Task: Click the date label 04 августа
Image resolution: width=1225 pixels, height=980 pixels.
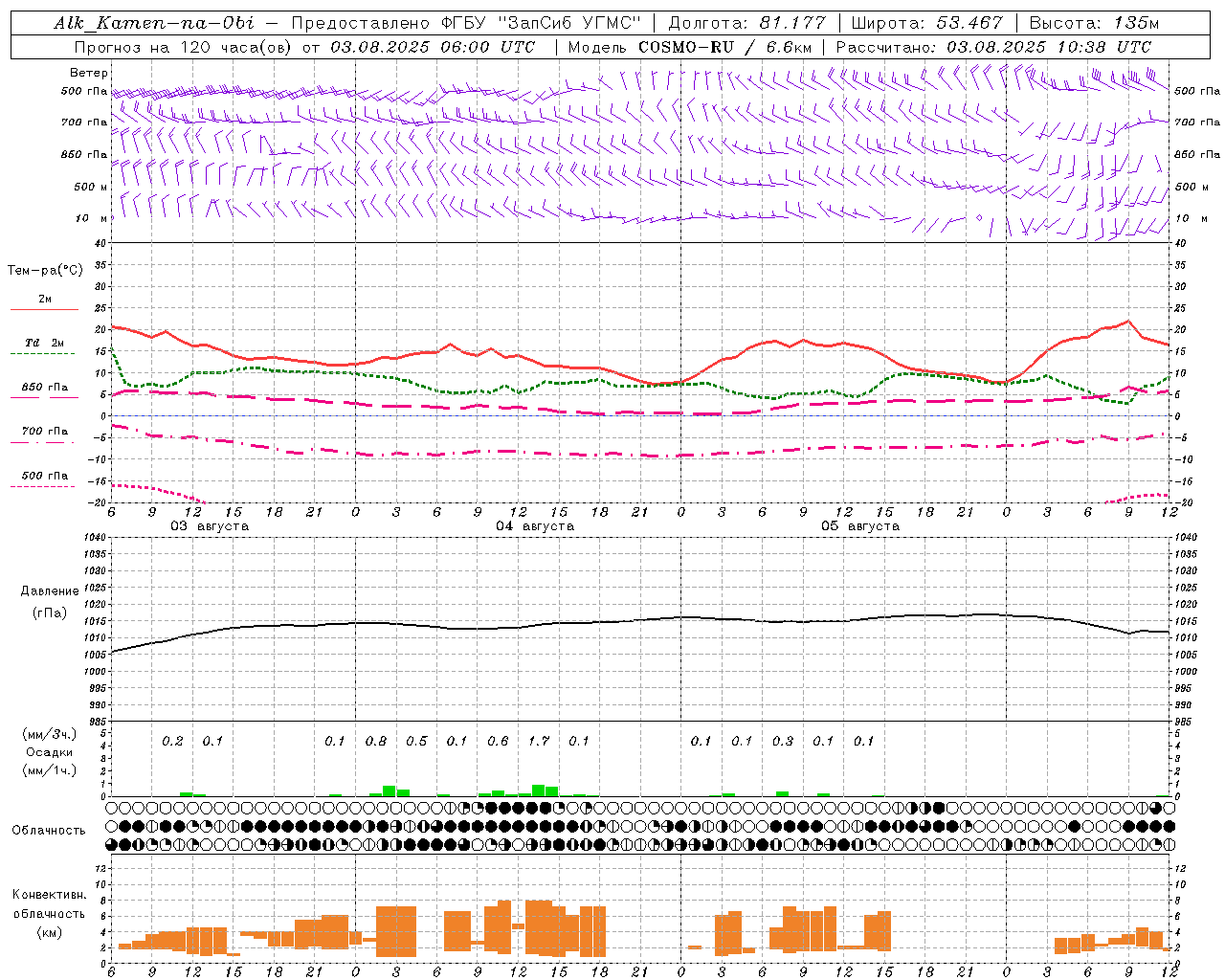Action: pyautogui.click(x=535, y=526)
